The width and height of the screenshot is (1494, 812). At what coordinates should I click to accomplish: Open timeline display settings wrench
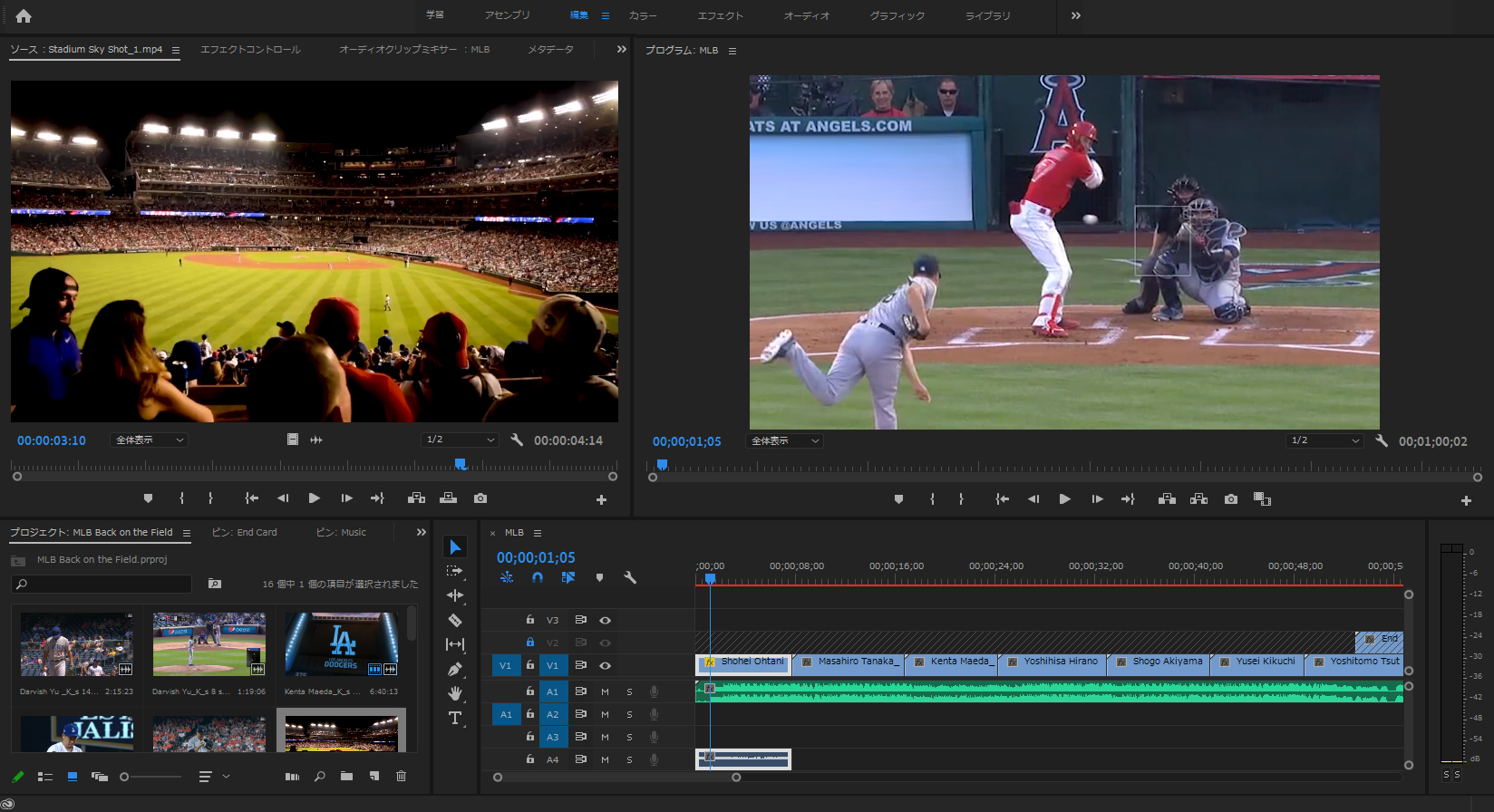(630, 577)
